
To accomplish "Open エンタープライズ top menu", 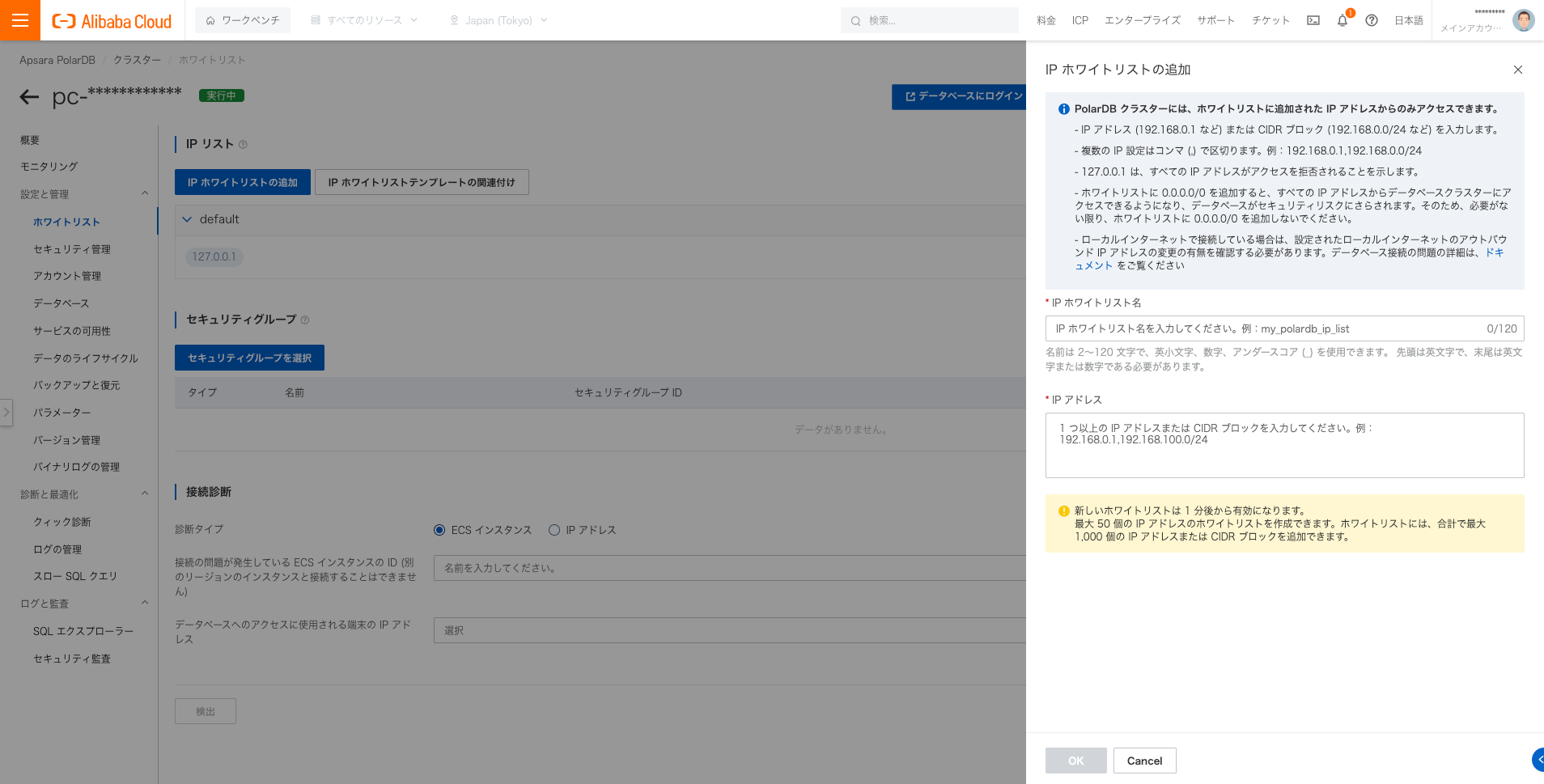I will coord(1143,20).
